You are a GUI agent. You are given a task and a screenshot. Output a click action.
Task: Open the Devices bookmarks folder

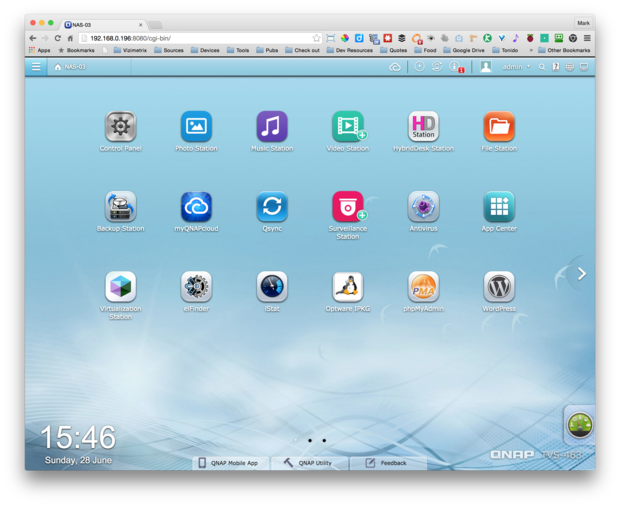tap(205, 50)
